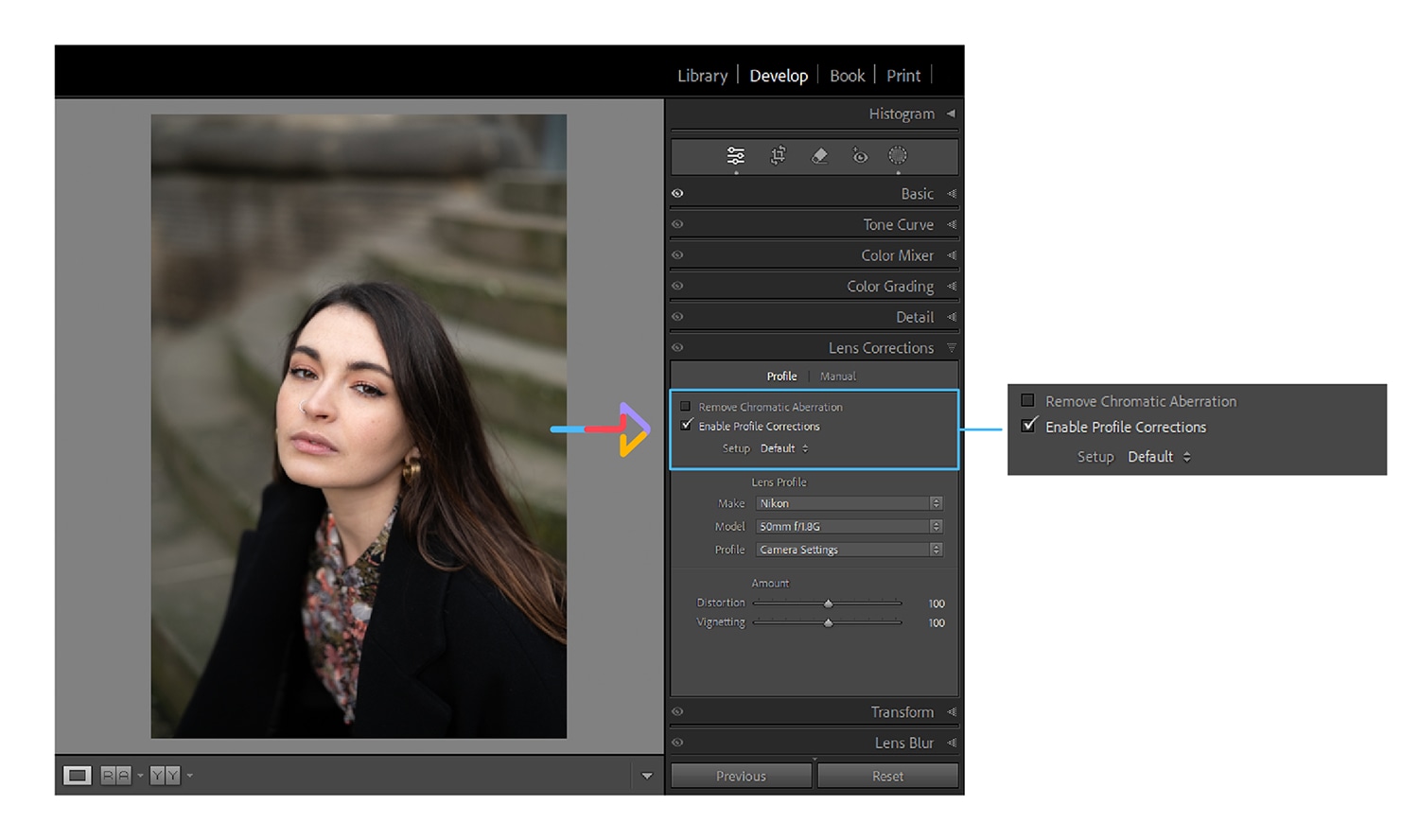Click the Before/After Y|Y view icon
The height and width of the screenshot is (840, 1419).
(x=165, y=776)
